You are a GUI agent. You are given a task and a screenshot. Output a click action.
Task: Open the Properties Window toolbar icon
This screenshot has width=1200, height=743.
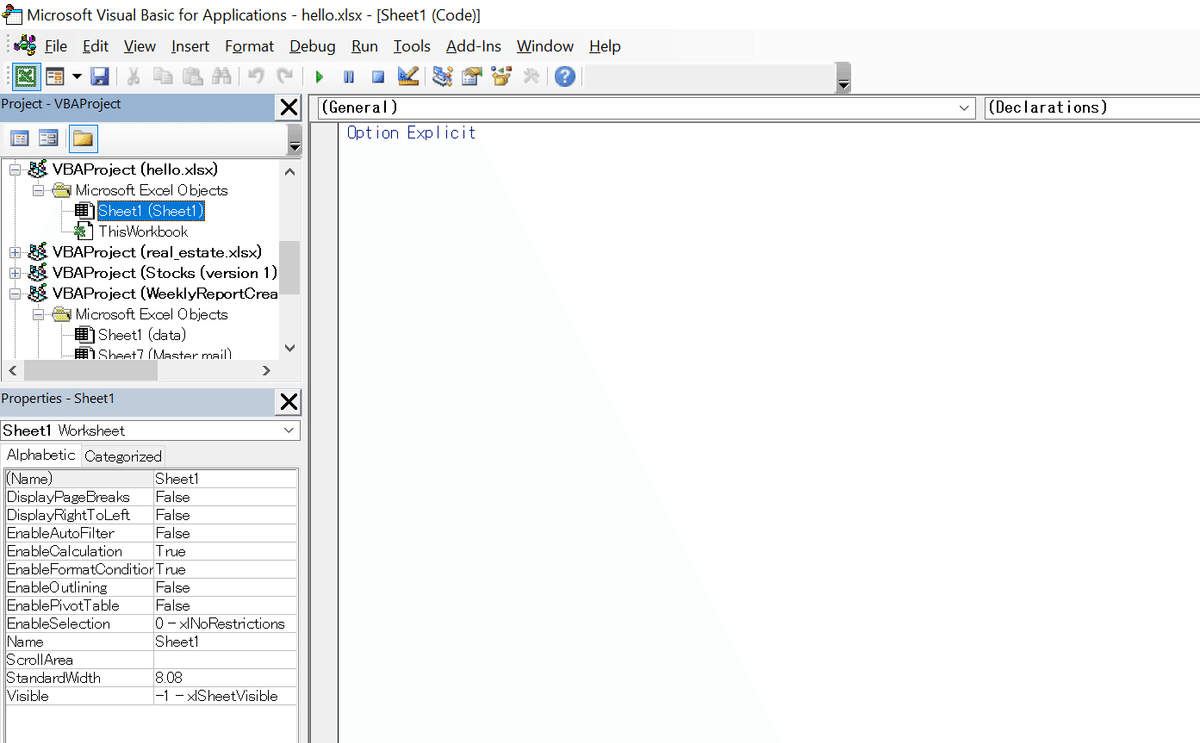472,76
